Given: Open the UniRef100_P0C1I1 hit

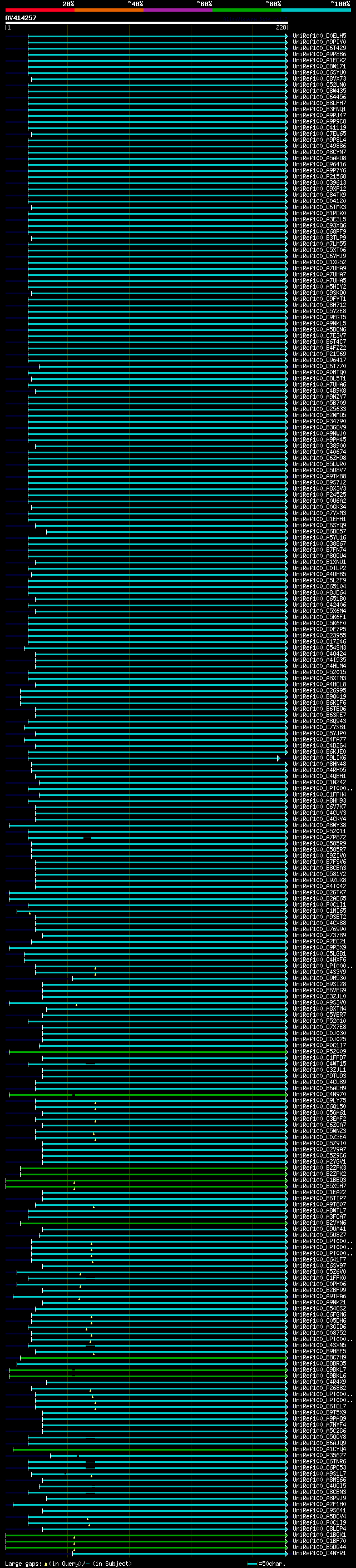Looking at the screenshot, I should tap(319, 904).
